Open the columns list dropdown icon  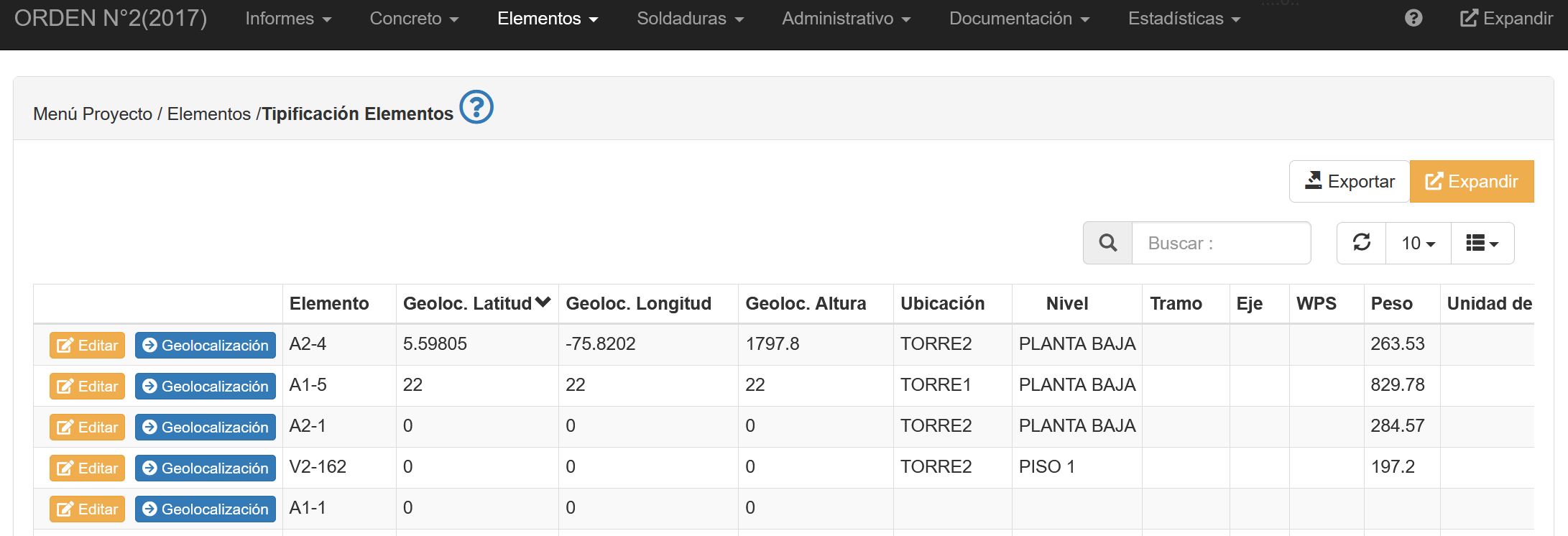[1482, 244]
